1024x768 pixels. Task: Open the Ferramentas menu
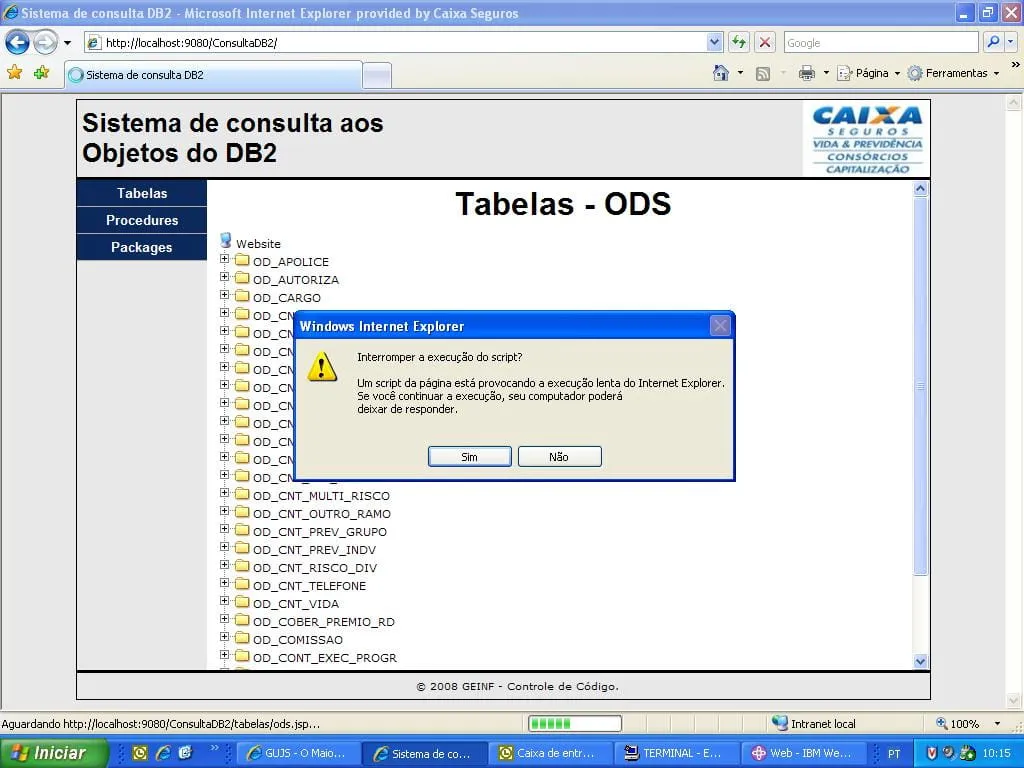pyautogui.click(x=954, y=73)
